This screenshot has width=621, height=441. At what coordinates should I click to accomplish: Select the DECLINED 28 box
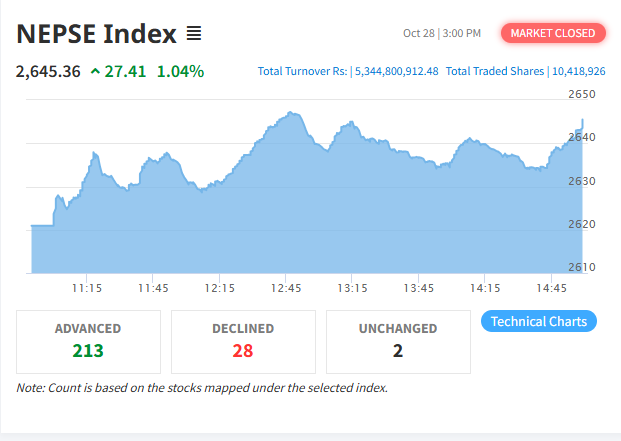click(x=243, y=342)
